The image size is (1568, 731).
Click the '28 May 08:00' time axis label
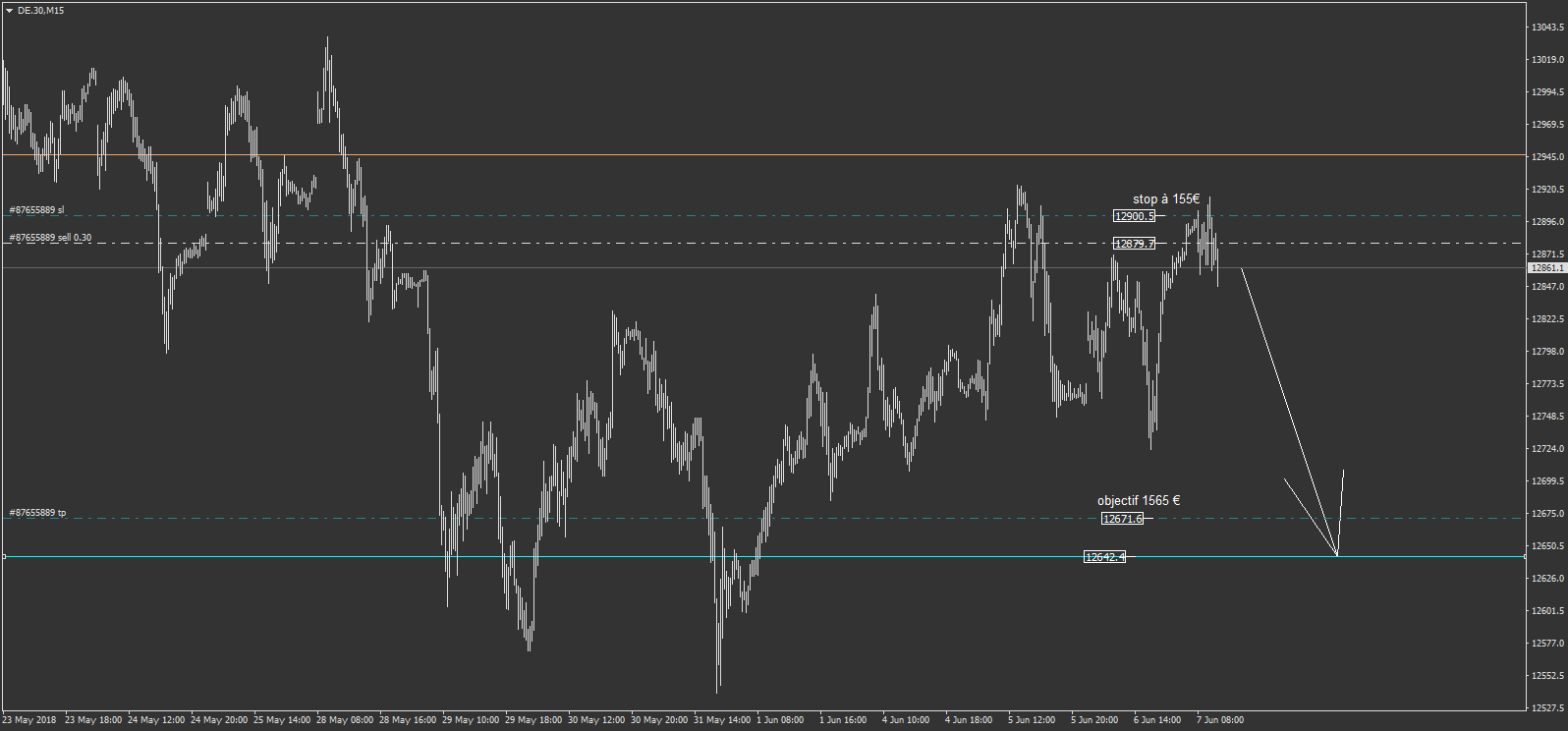click(x=345, y=720)
